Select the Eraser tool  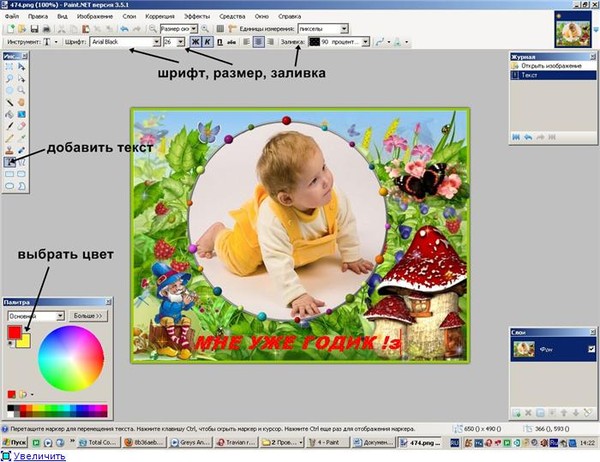21,126
